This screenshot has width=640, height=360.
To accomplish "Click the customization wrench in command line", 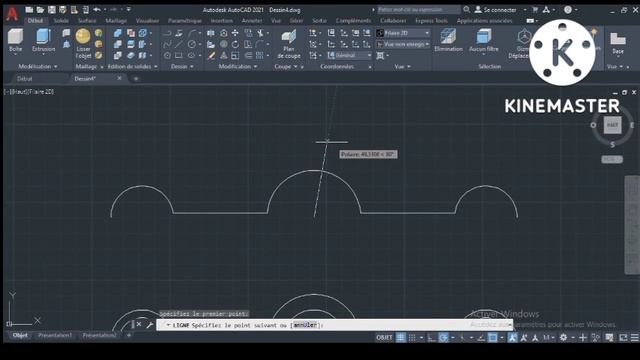I will coord(149,325).
